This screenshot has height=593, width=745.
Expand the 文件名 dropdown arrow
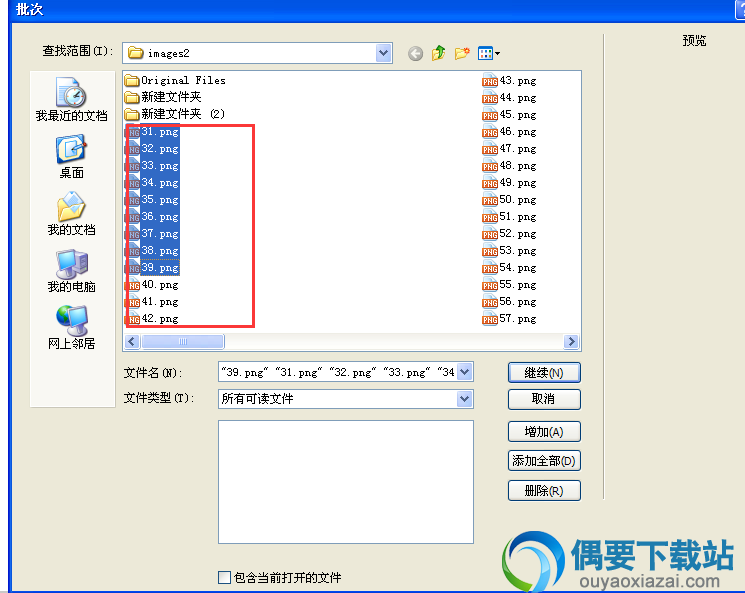465,372
